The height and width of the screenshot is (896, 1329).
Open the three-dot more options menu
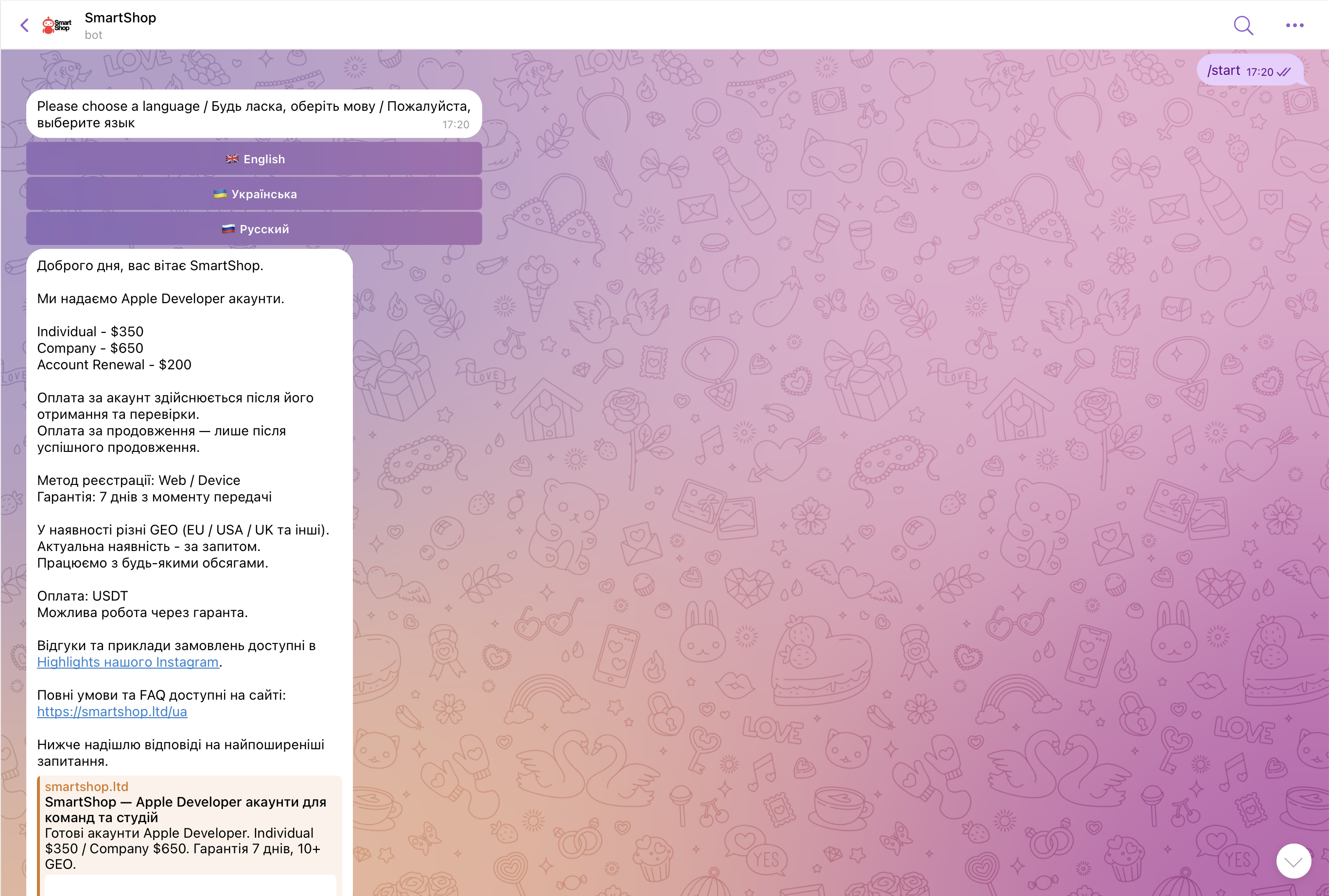click(x=1294, y=25)
